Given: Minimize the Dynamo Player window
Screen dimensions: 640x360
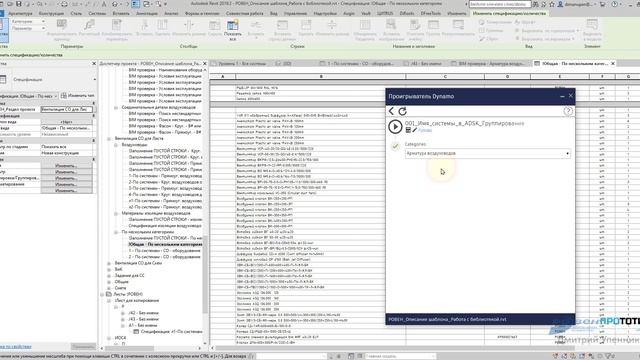Looking at the screenshot, I should pos(562,96).
